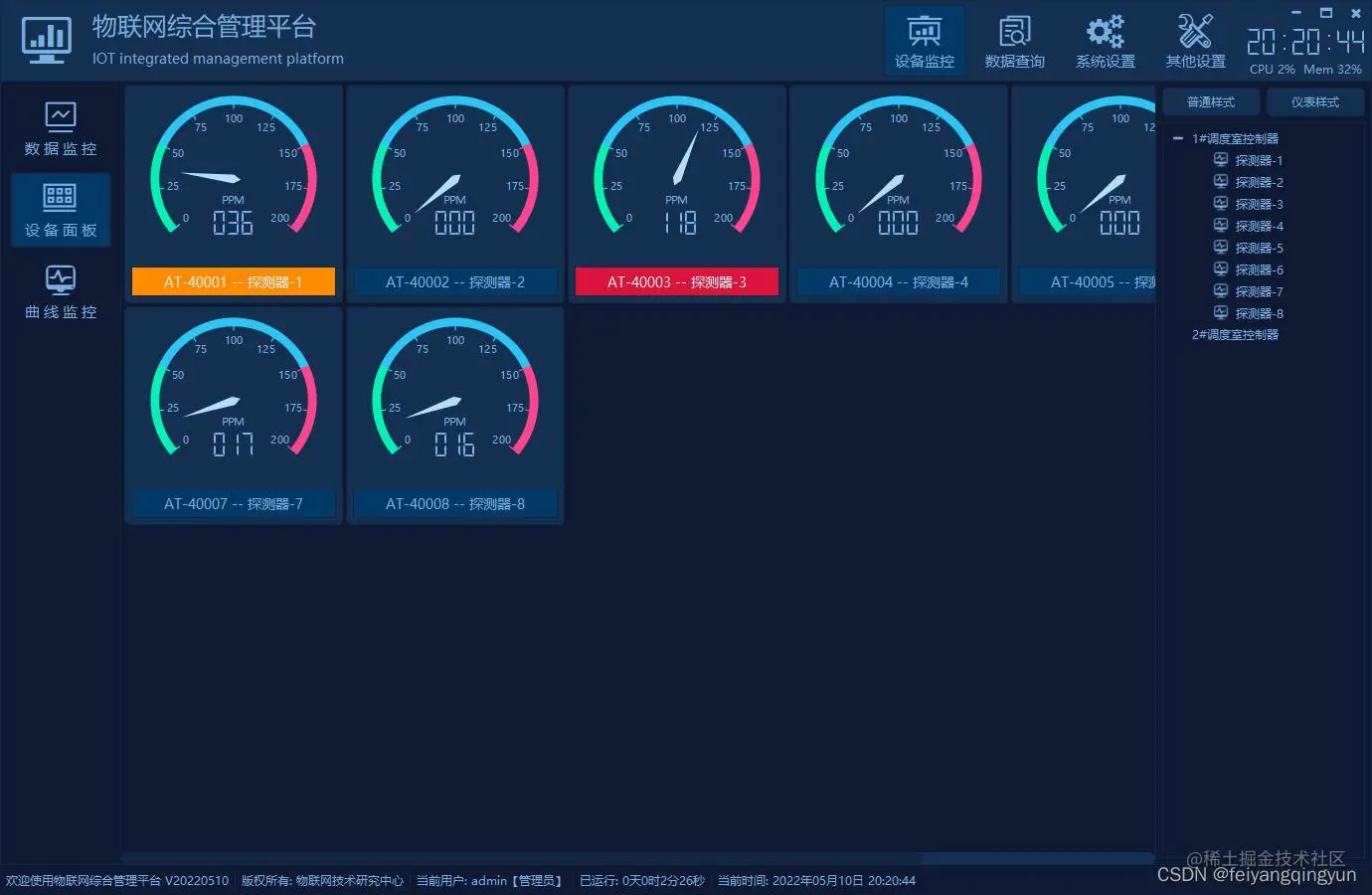This screenshot has height=895, width=1372.
Task: Select the red AT-40003 探测器-3 alarm bar
Action: [676, 281]
